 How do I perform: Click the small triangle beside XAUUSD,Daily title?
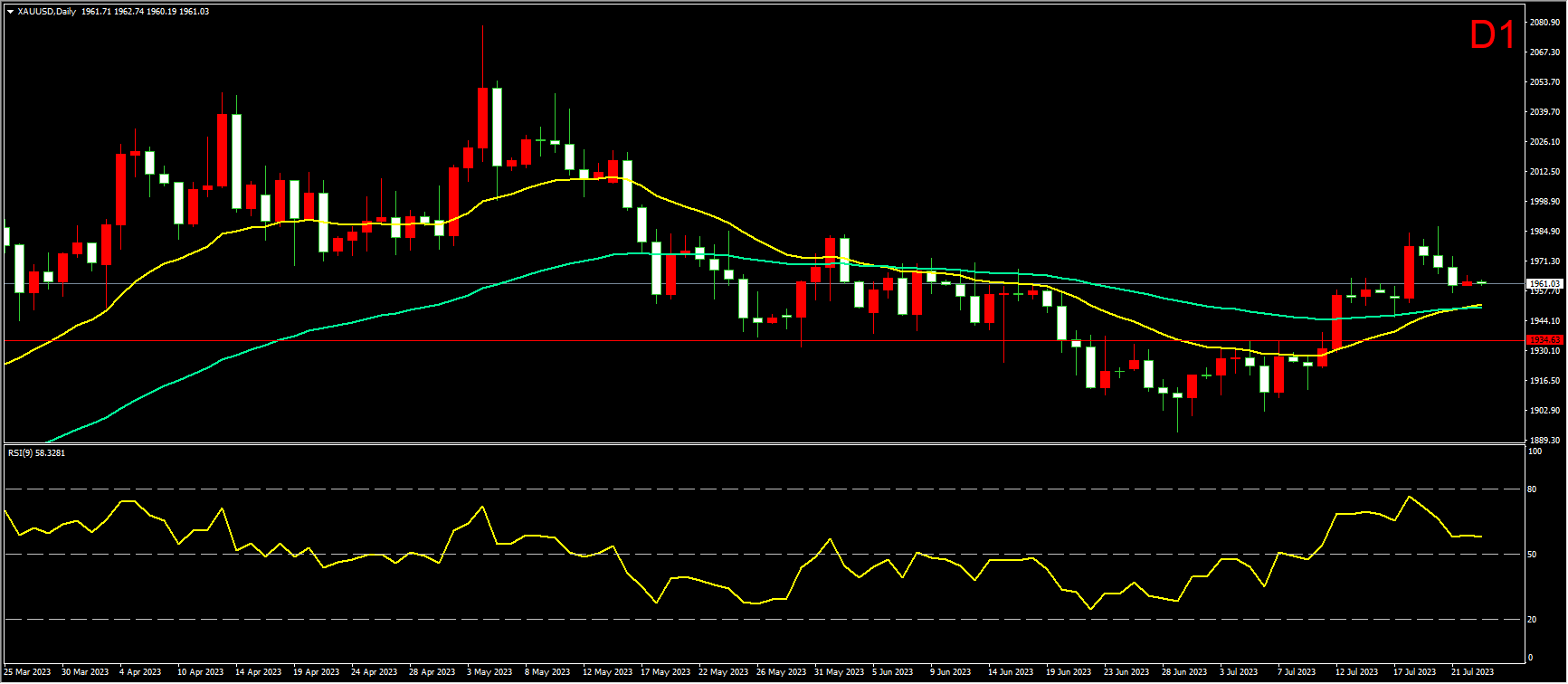10,12
